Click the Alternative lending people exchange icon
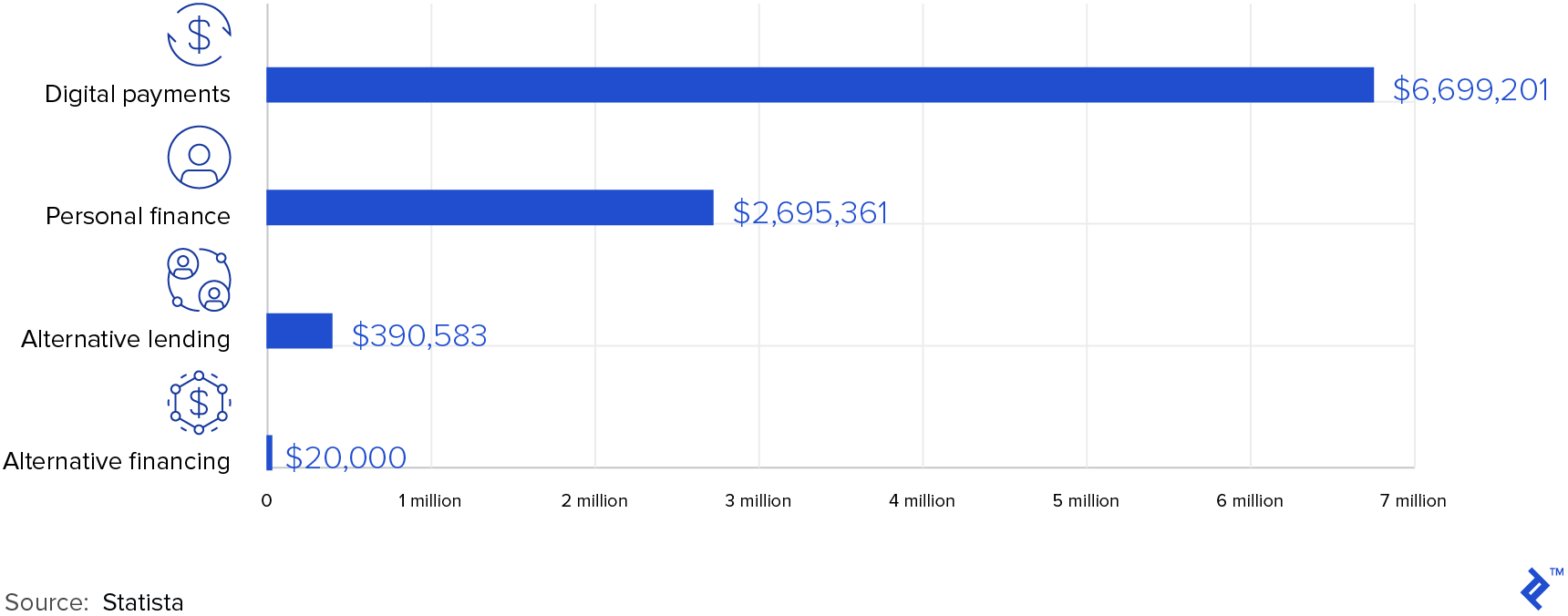The width and height of the screenshot is (1568, 616). [199, 280]
